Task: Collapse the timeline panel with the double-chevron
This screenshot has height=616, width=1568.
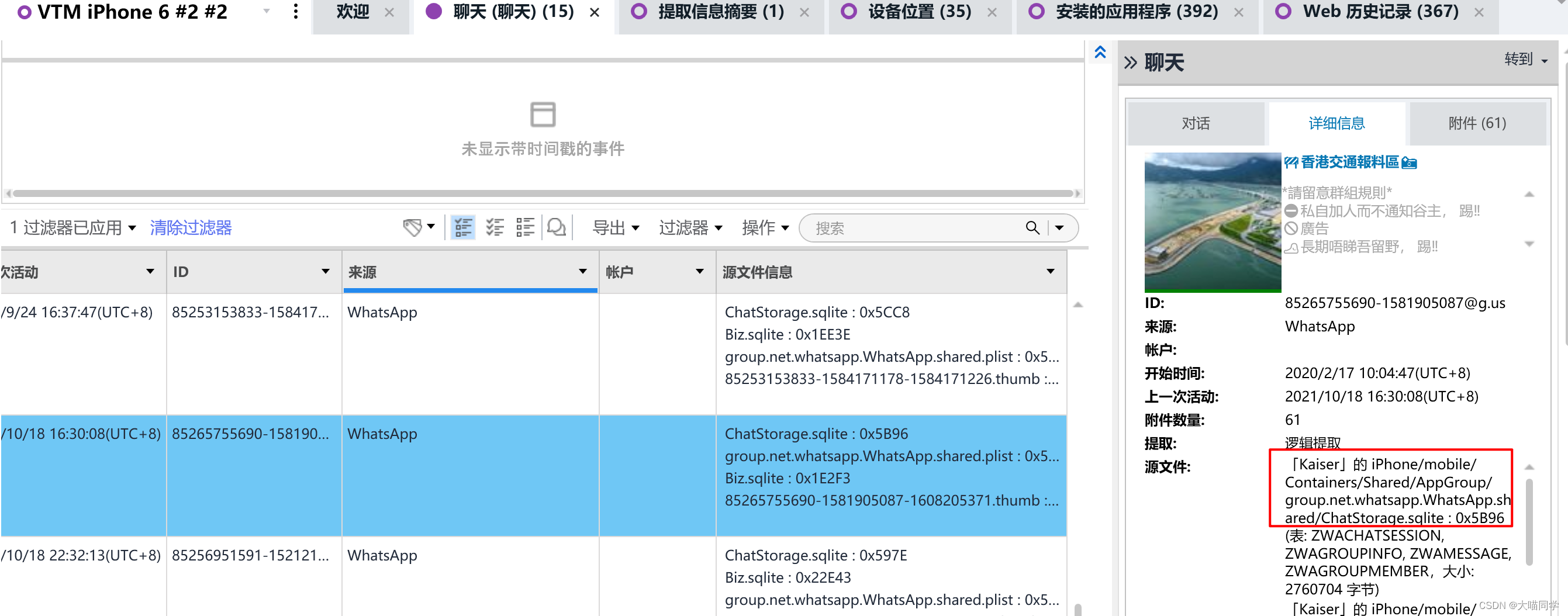Action: pos(1100,53)
